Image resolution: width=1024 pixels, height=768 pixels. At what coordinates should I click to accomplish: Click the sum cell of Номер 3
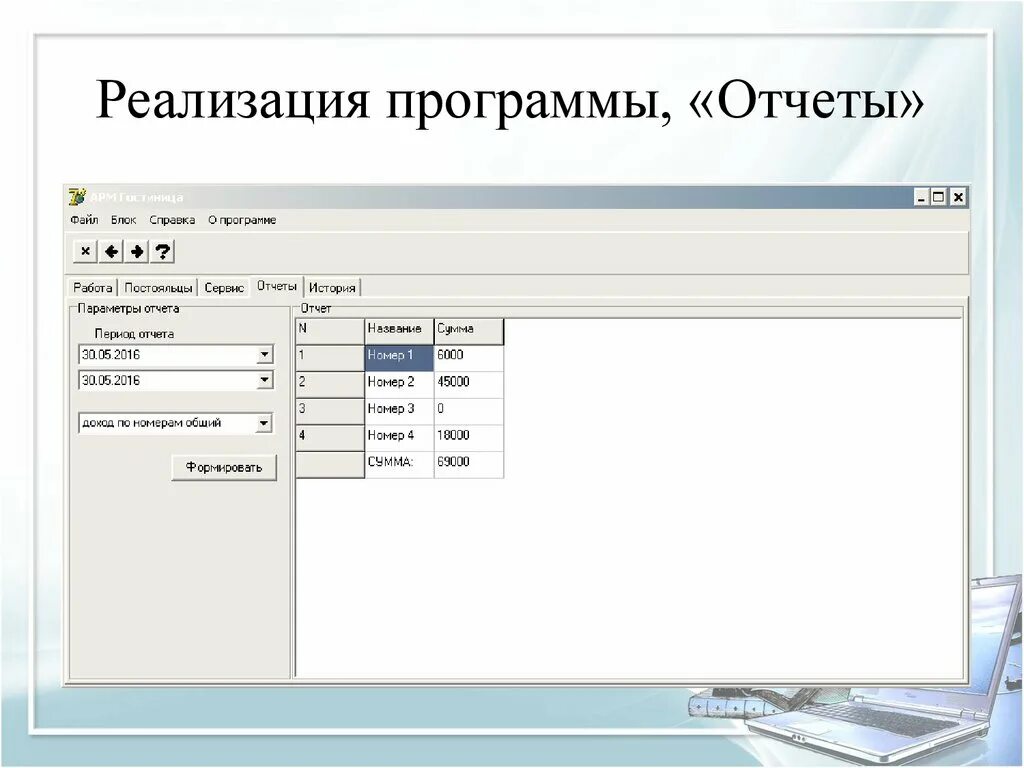point(469,412)
